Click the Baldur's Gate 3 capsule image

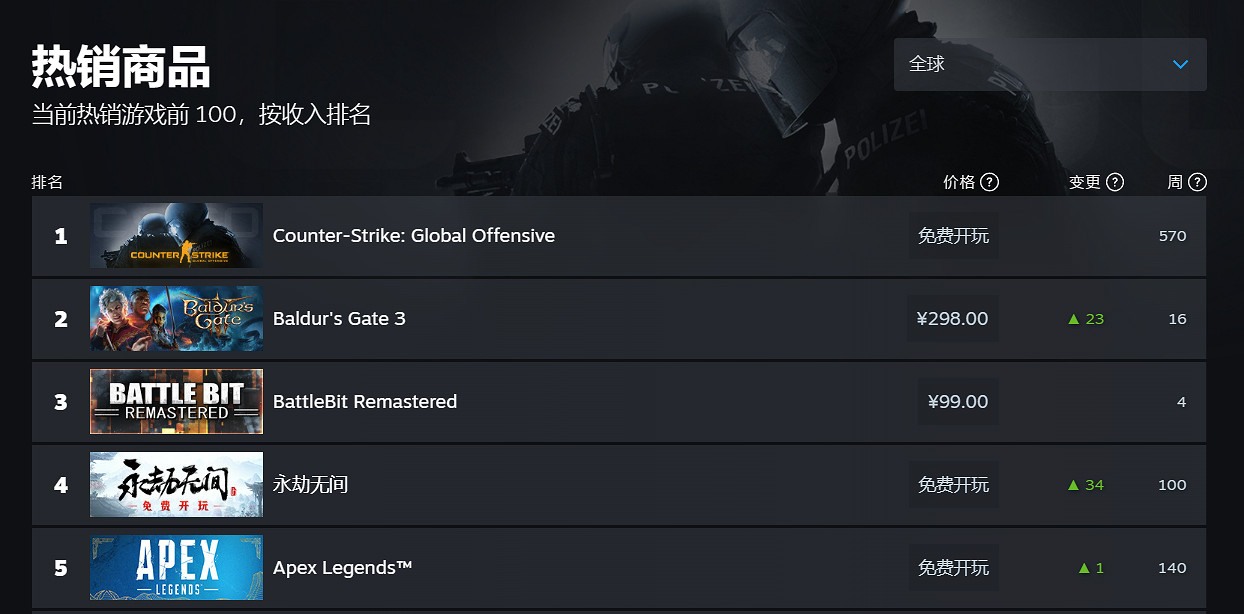176,318
